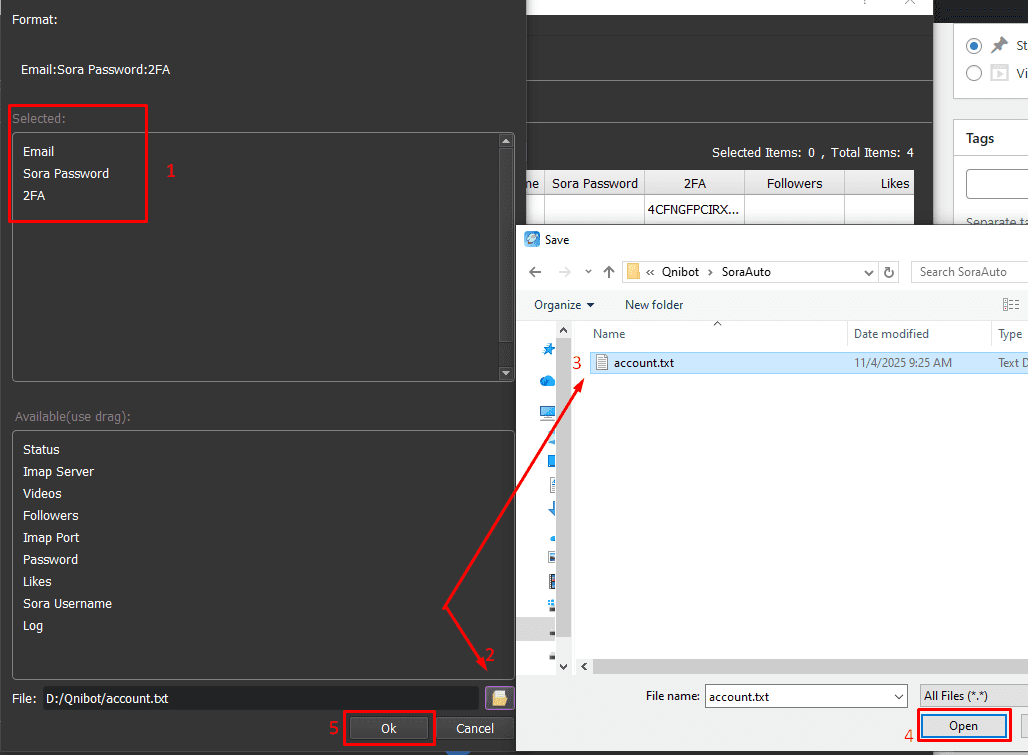
Task: Go up one folder level
Action: click(x=608, y=272)
